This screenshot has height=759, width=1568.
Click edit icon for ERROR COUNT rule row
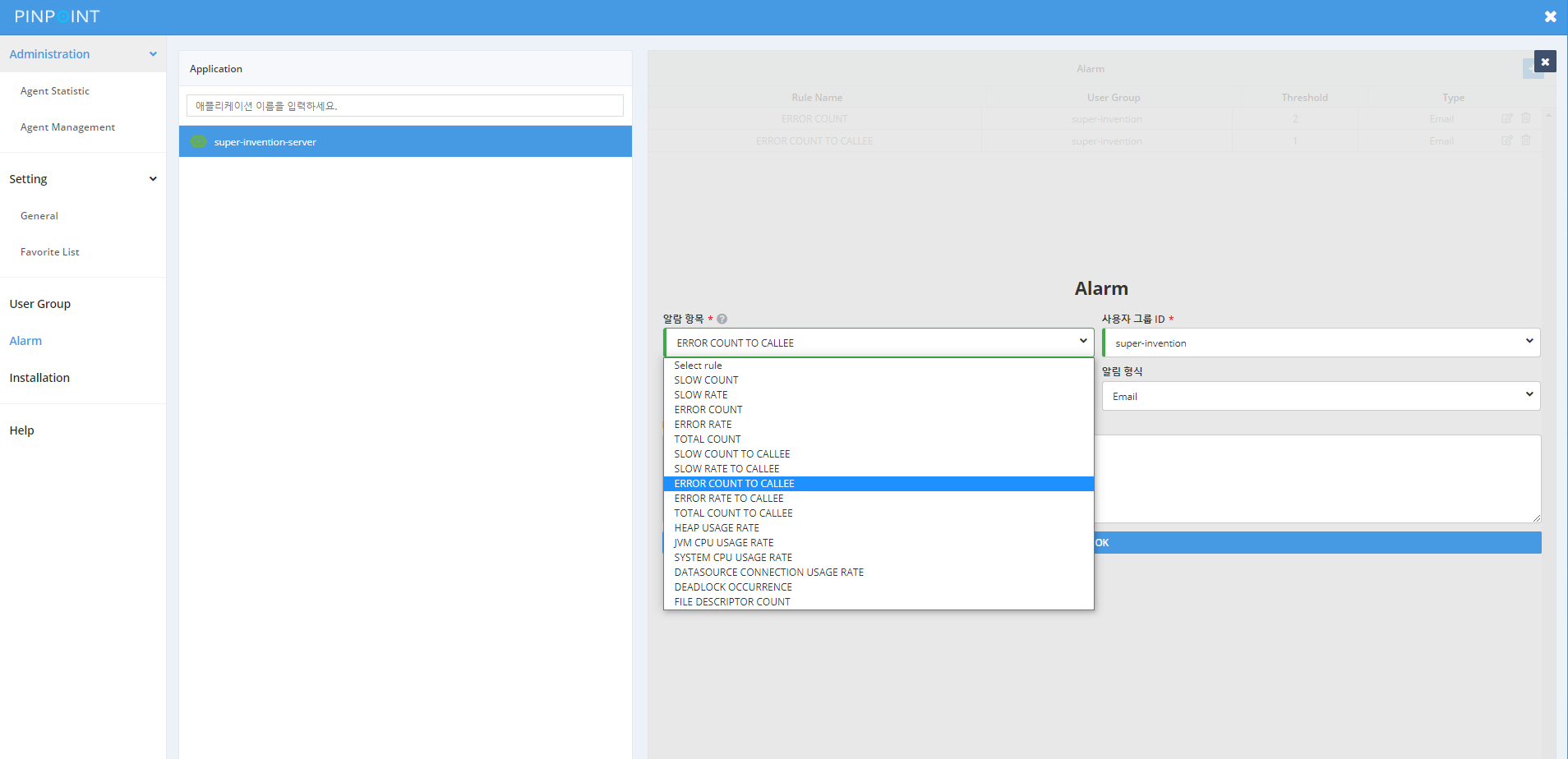[1506, 119]
